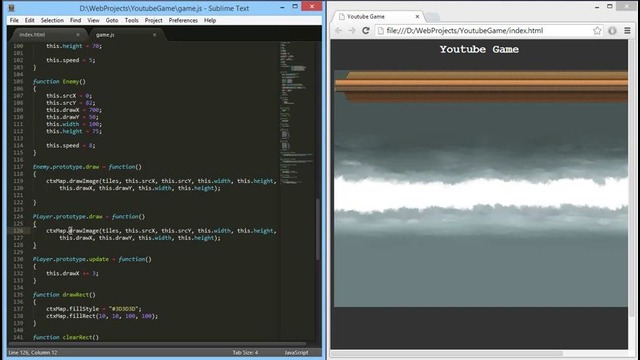Close the index.html editor tab
The image size is (640, 360).
(x=78, y=35)
